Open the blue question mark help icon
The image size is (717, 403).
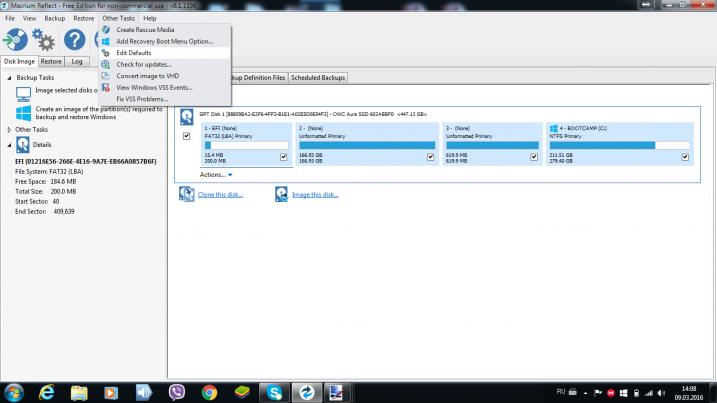(x=75, y=40)
